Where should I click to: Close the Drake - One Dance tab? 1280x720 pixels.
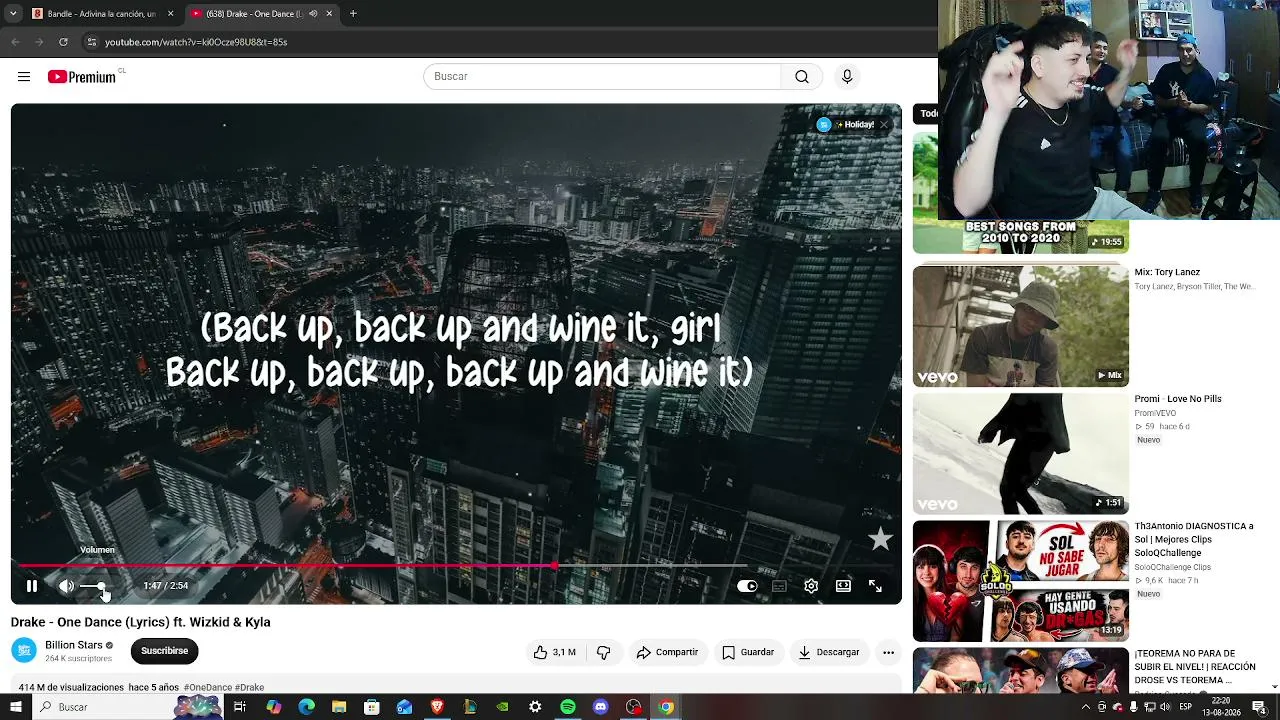coord(329,14)
